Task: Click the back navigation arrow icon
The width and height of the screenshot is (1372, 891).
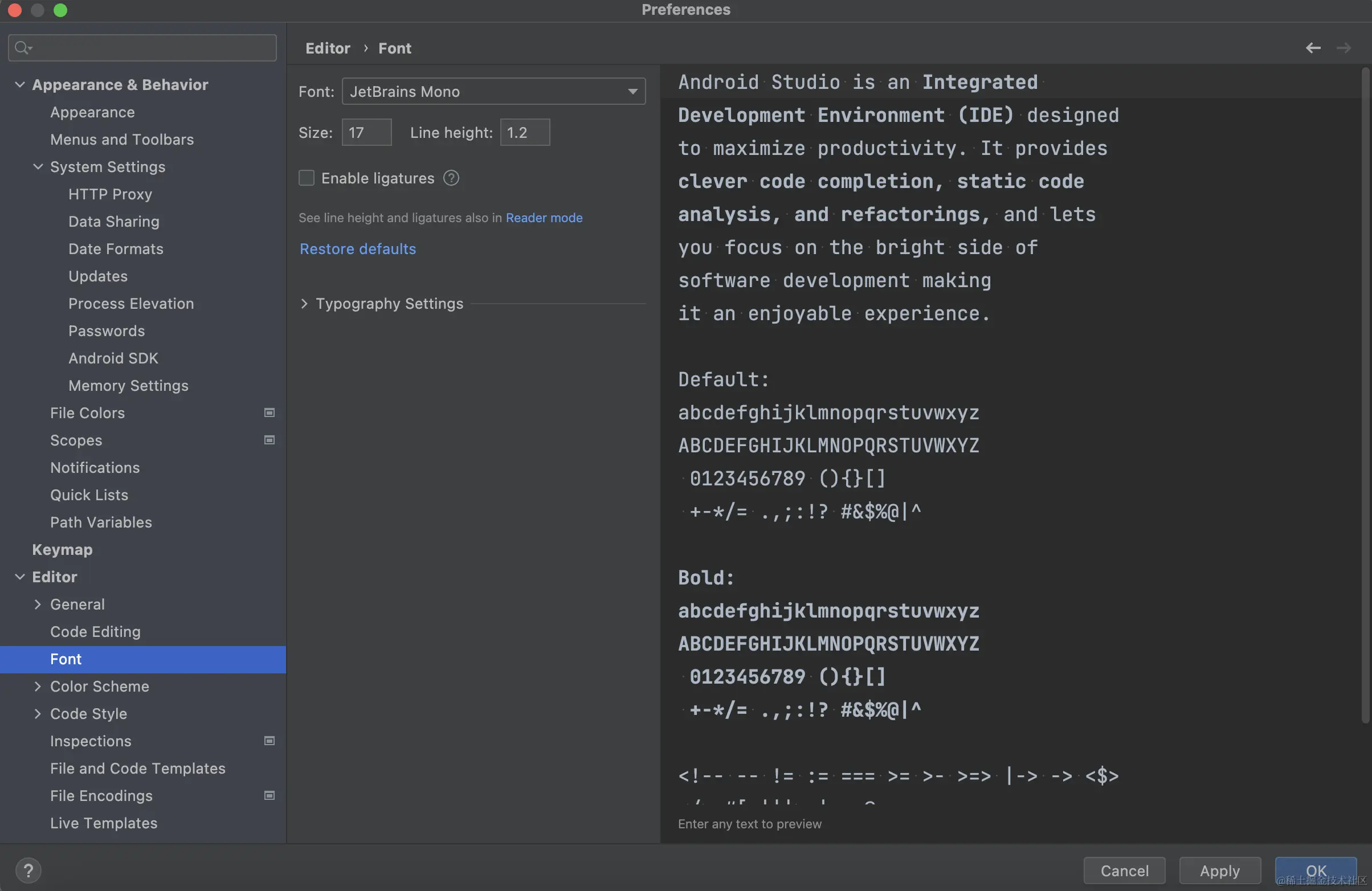Action: (1313, 48)
